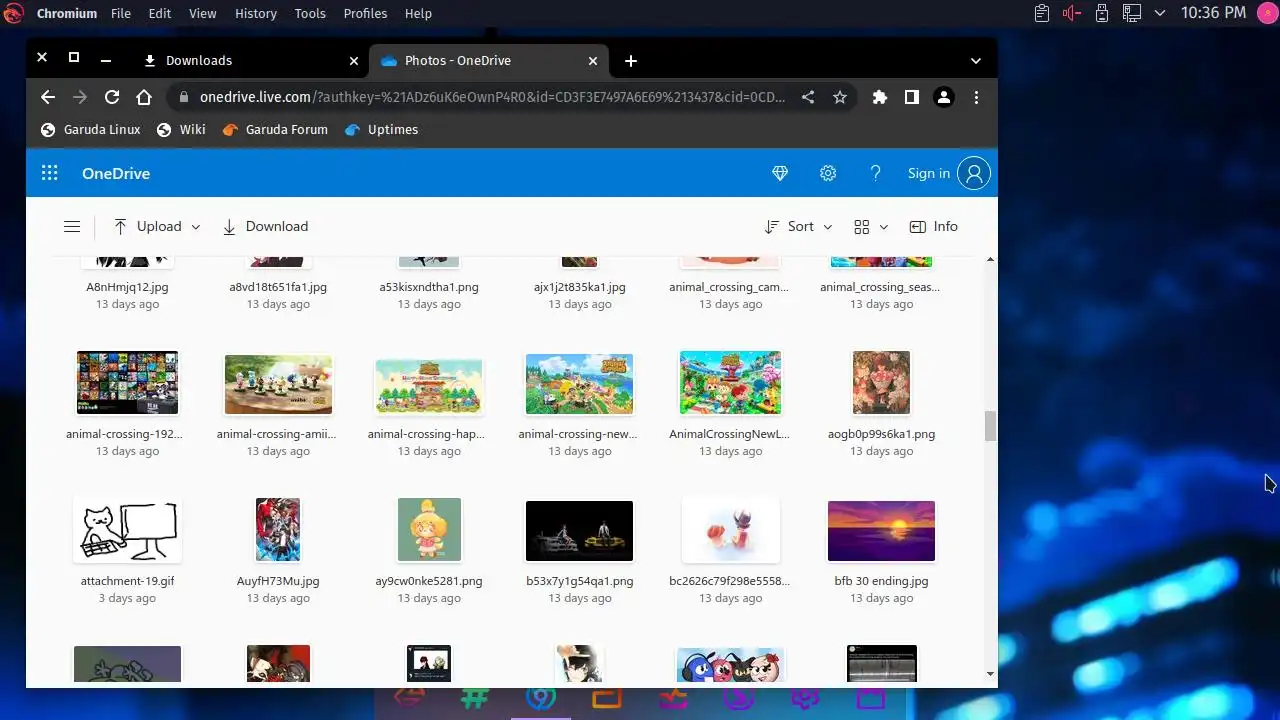Open the Info details pane
The width and height of the screenshot is (1280, 720).
(x=934, y=227)
